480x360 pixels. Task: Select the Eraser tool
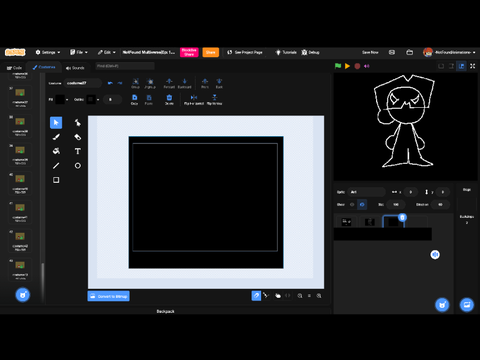pyautogui.click(x=77, y=137)
